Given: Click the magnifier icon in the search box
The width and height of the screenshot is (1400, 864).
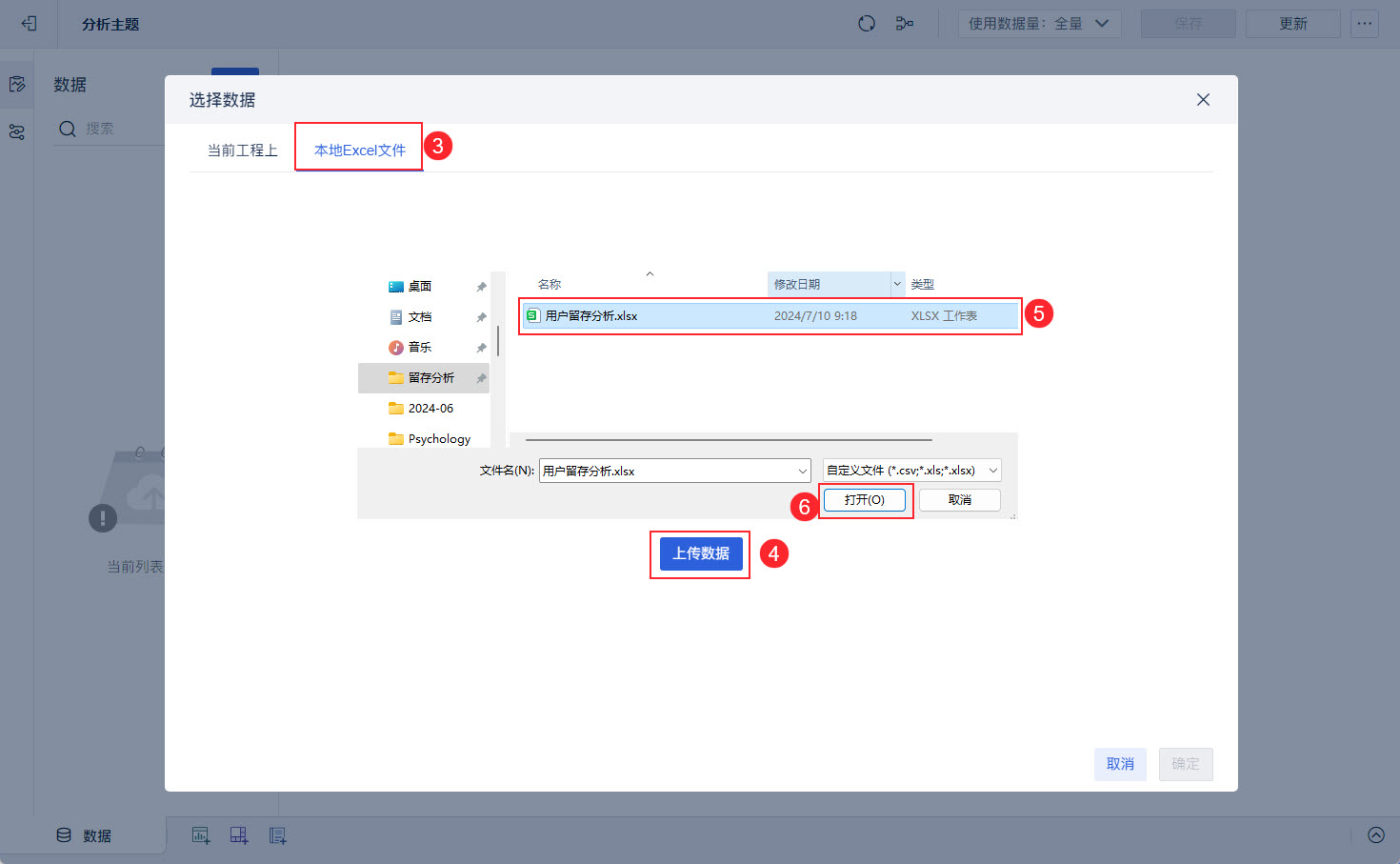Looking at the screenshot, I should click(68, 129).
